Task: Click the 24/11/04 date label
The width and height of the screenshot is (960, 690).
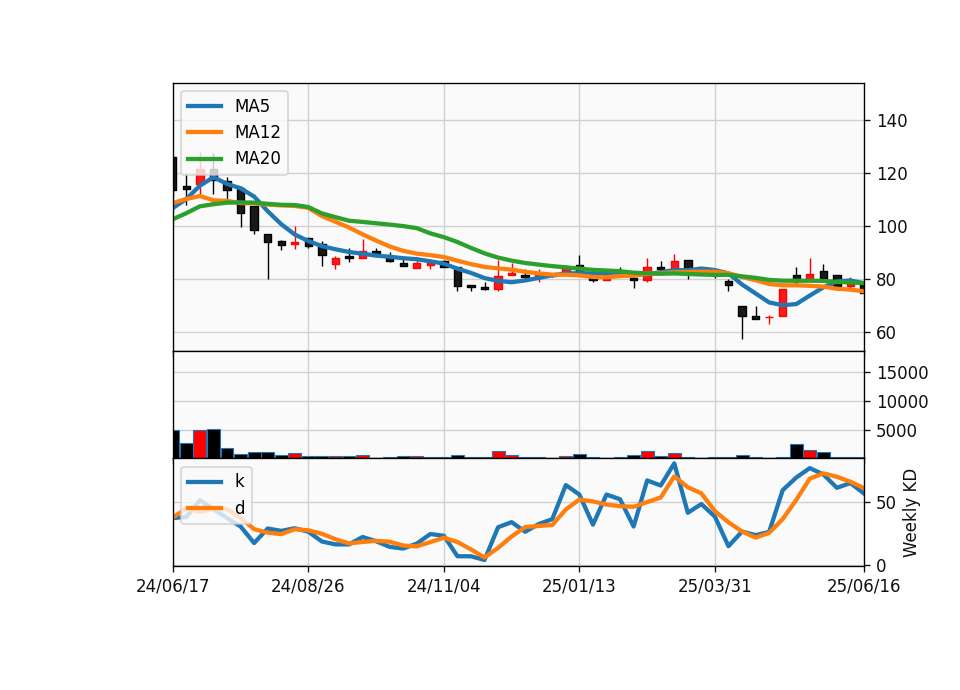Action: [443, 586]
